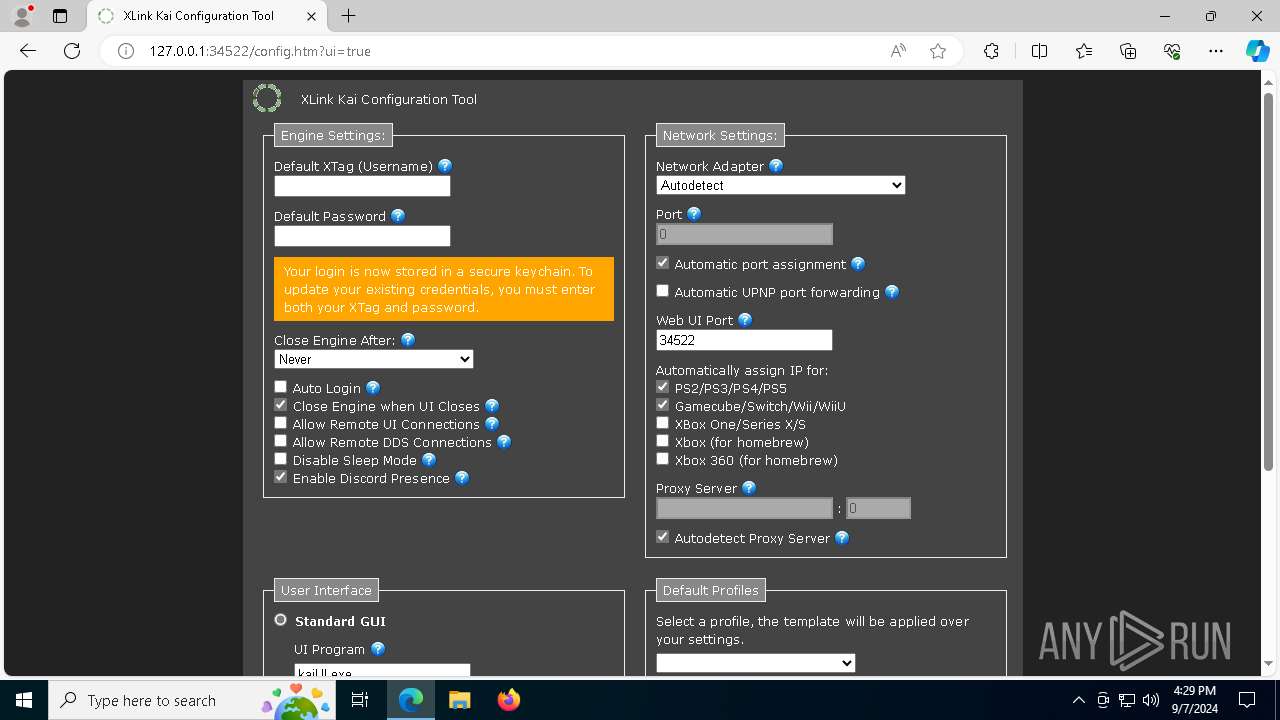1280x720 pixels.
Task: Open Tab actions menu button
Action: (60, 16)
